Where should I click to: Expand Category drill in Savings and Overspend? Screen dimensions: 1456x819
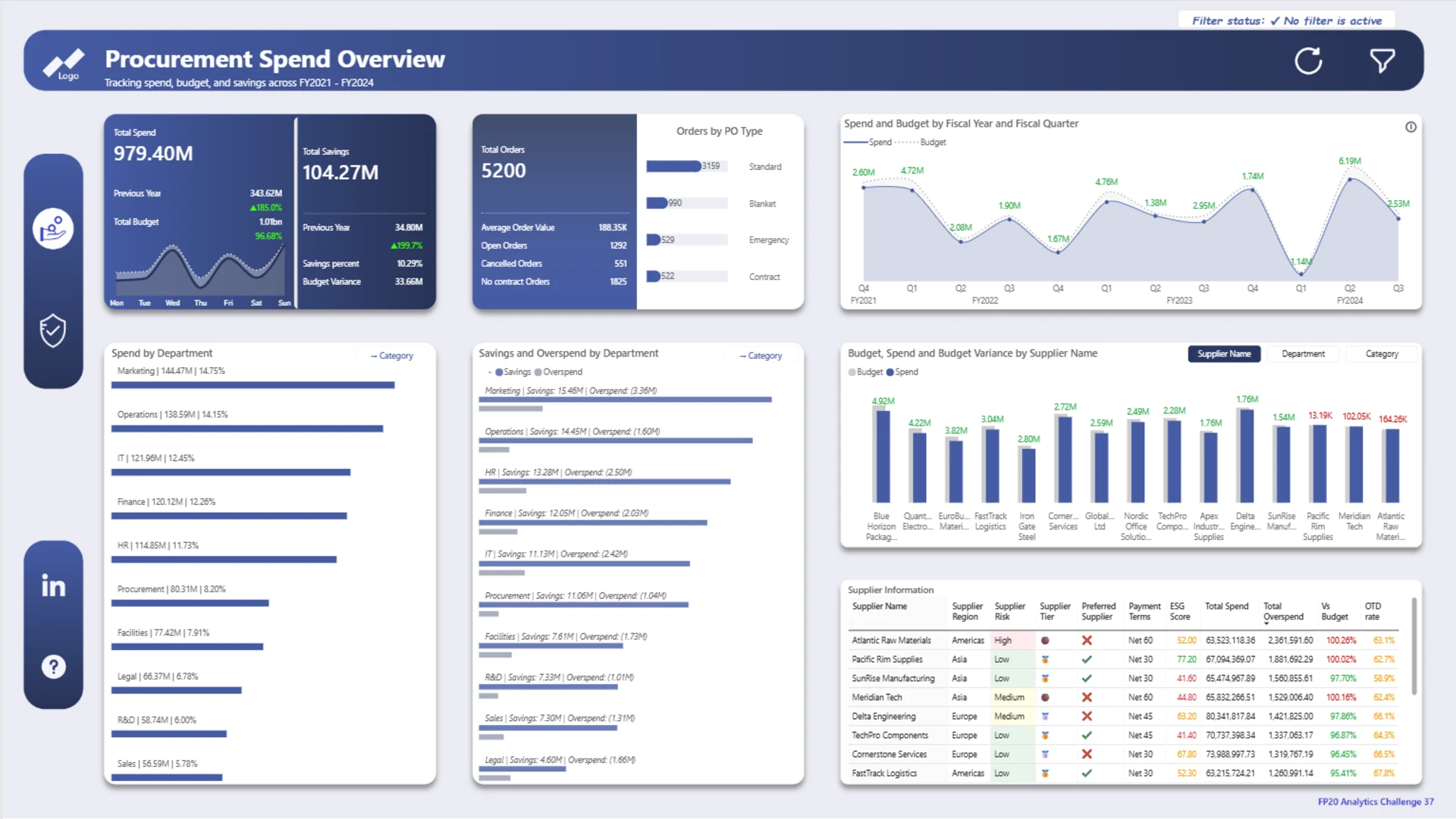tap(761, 355)
